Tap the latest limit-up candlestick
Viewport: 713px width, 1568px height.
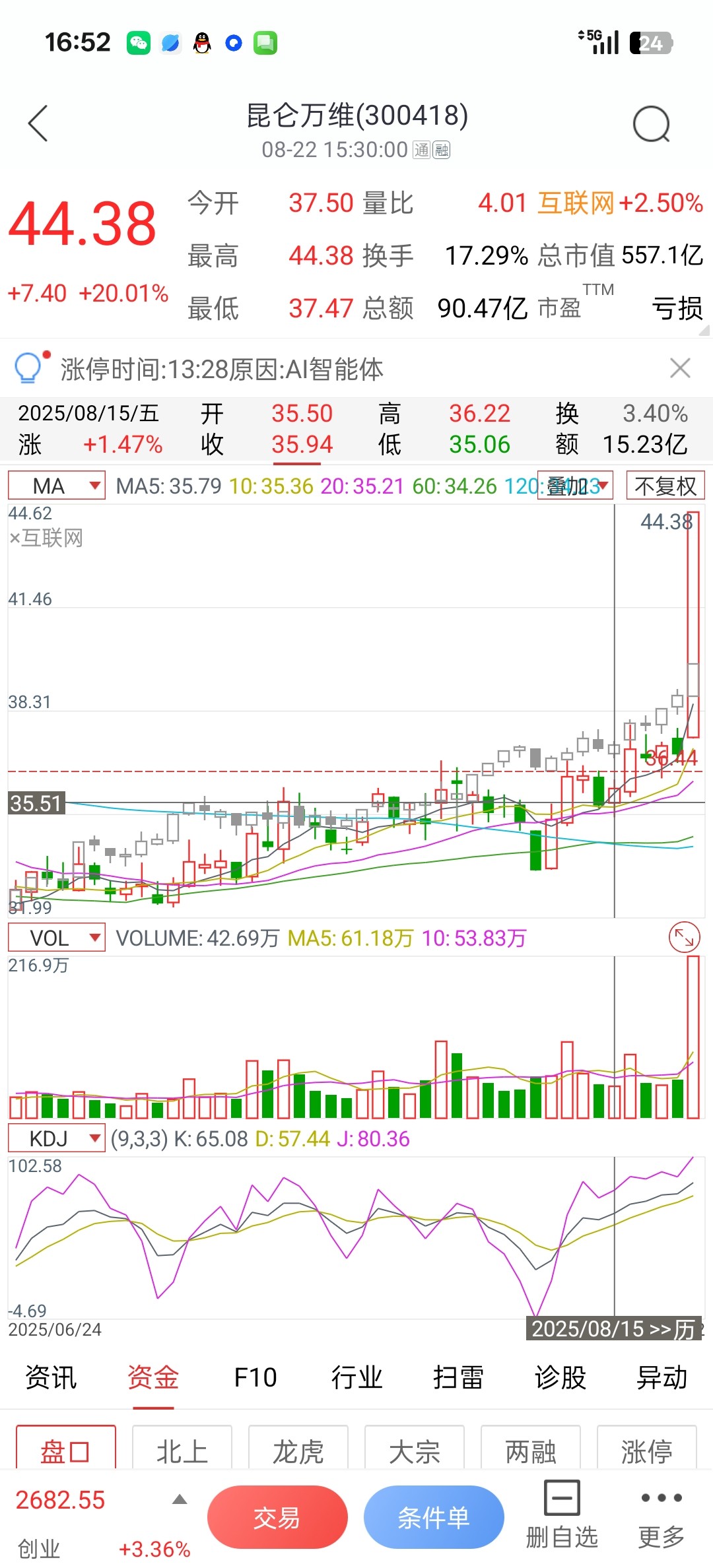click(693, 624)
